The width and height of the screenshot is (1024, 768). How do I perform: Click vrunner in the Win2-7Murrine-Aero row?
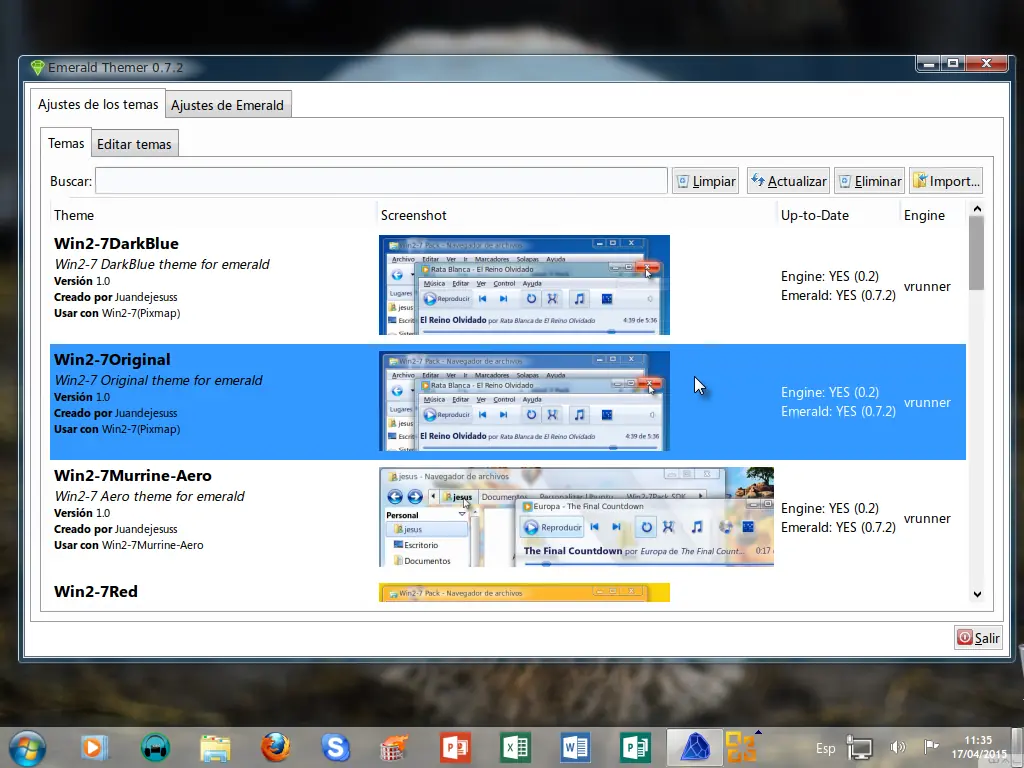[x=927, y=518]
